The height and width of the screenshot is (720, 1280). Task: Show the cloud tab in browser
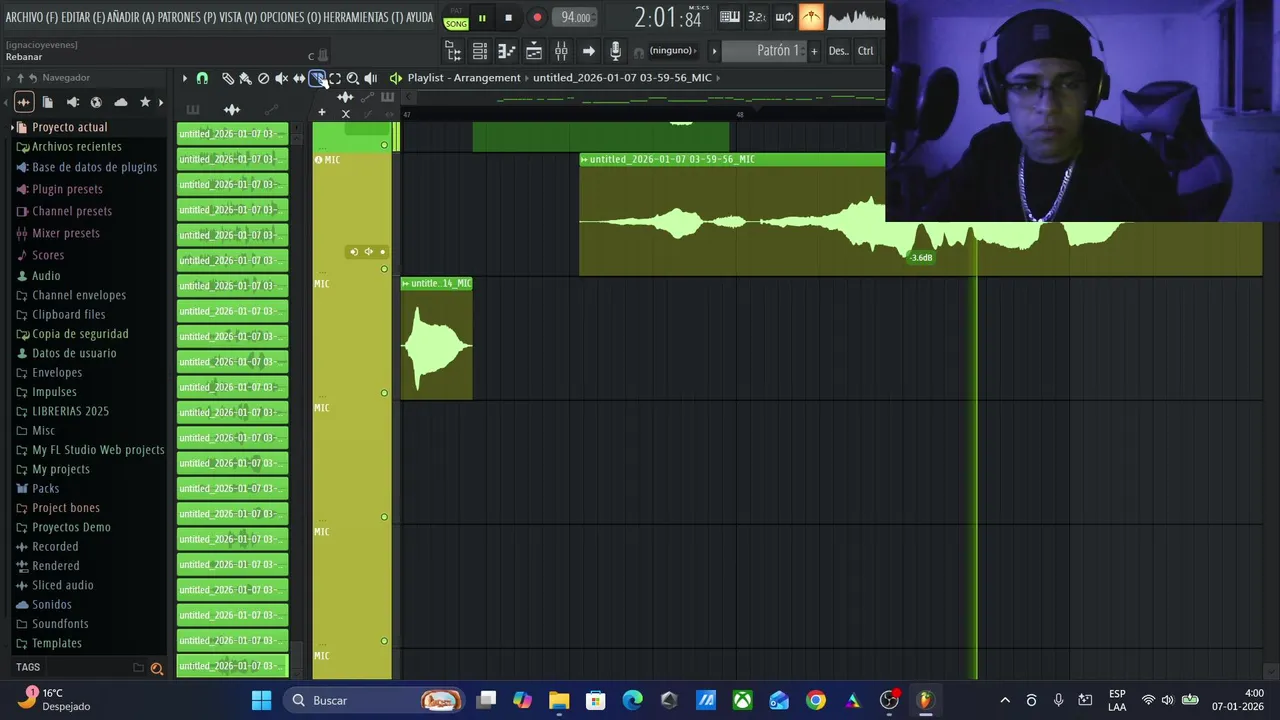coord(121,102)
